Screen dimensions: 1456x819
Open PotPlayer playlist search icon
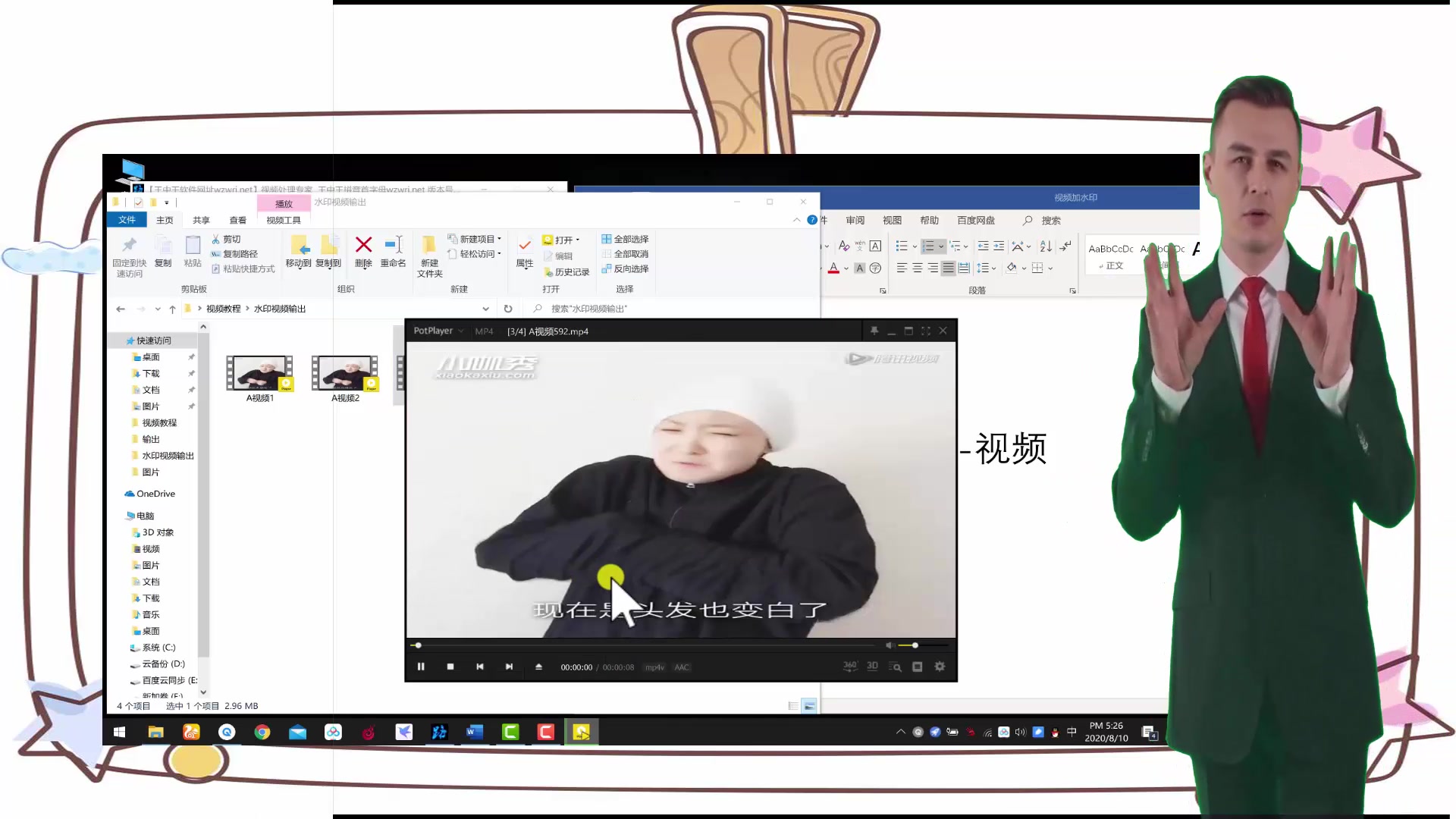[x=896, y=667]
